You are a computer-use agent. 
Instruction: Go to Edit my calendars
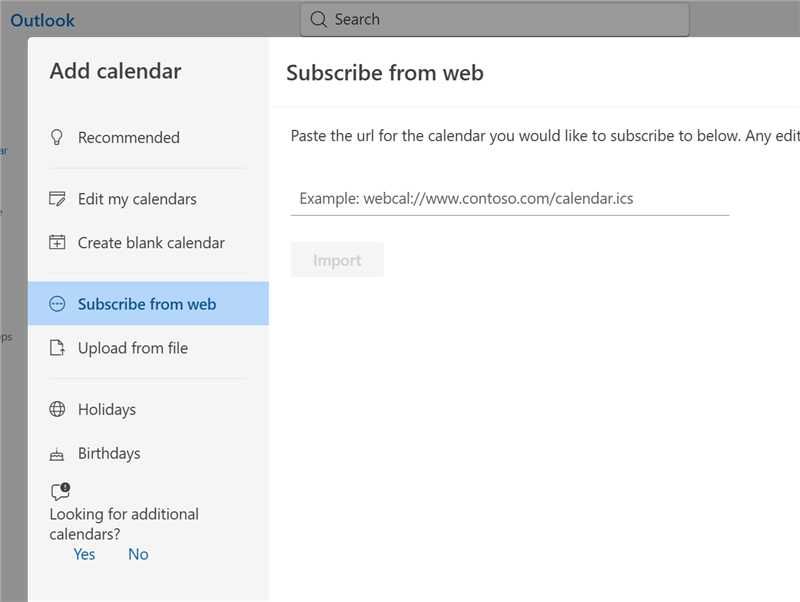click(137, 199)
